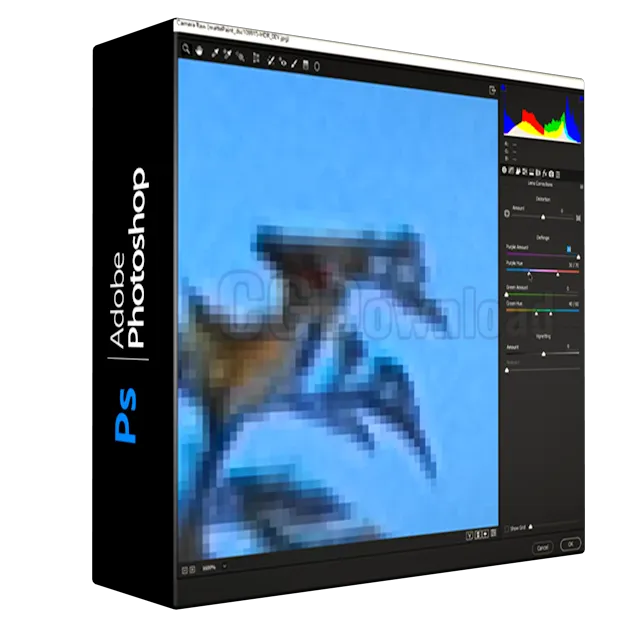Adjust the Green Amount slider handle
Screen dimensions: 630x630
tap(506, 295)
